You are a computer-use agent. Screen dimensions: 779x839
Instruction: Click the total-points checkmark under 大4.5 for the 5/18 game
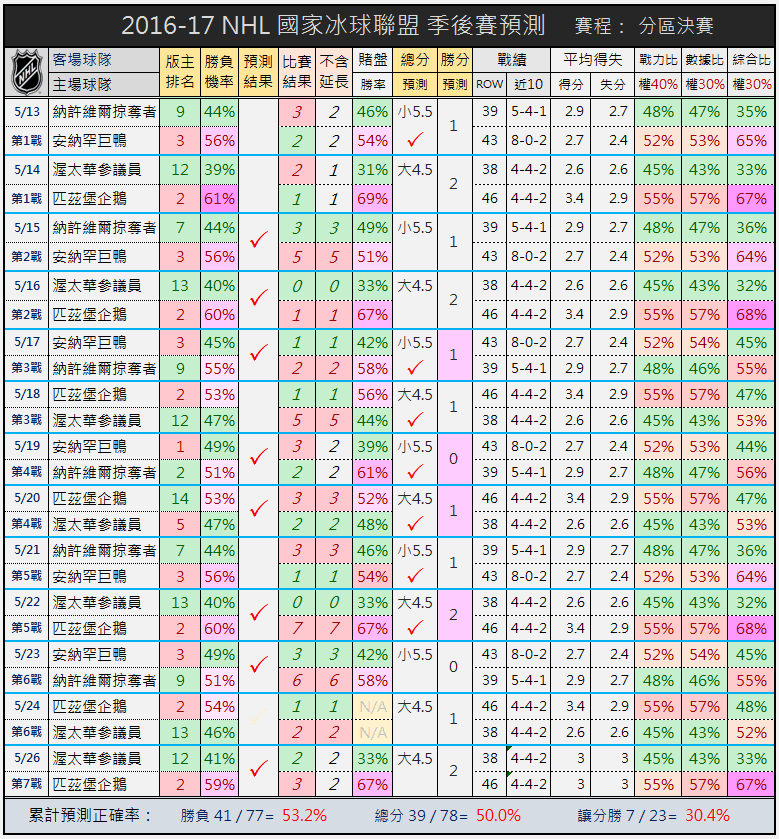click(x=415, y=420)
